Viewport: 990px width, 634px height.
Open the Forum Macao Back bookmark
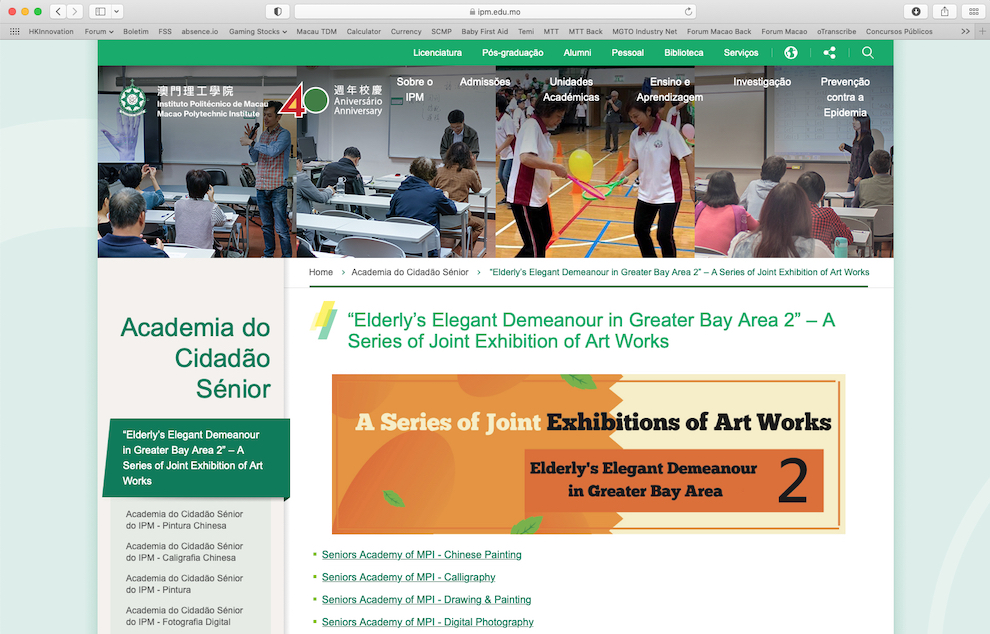point(719,32)
